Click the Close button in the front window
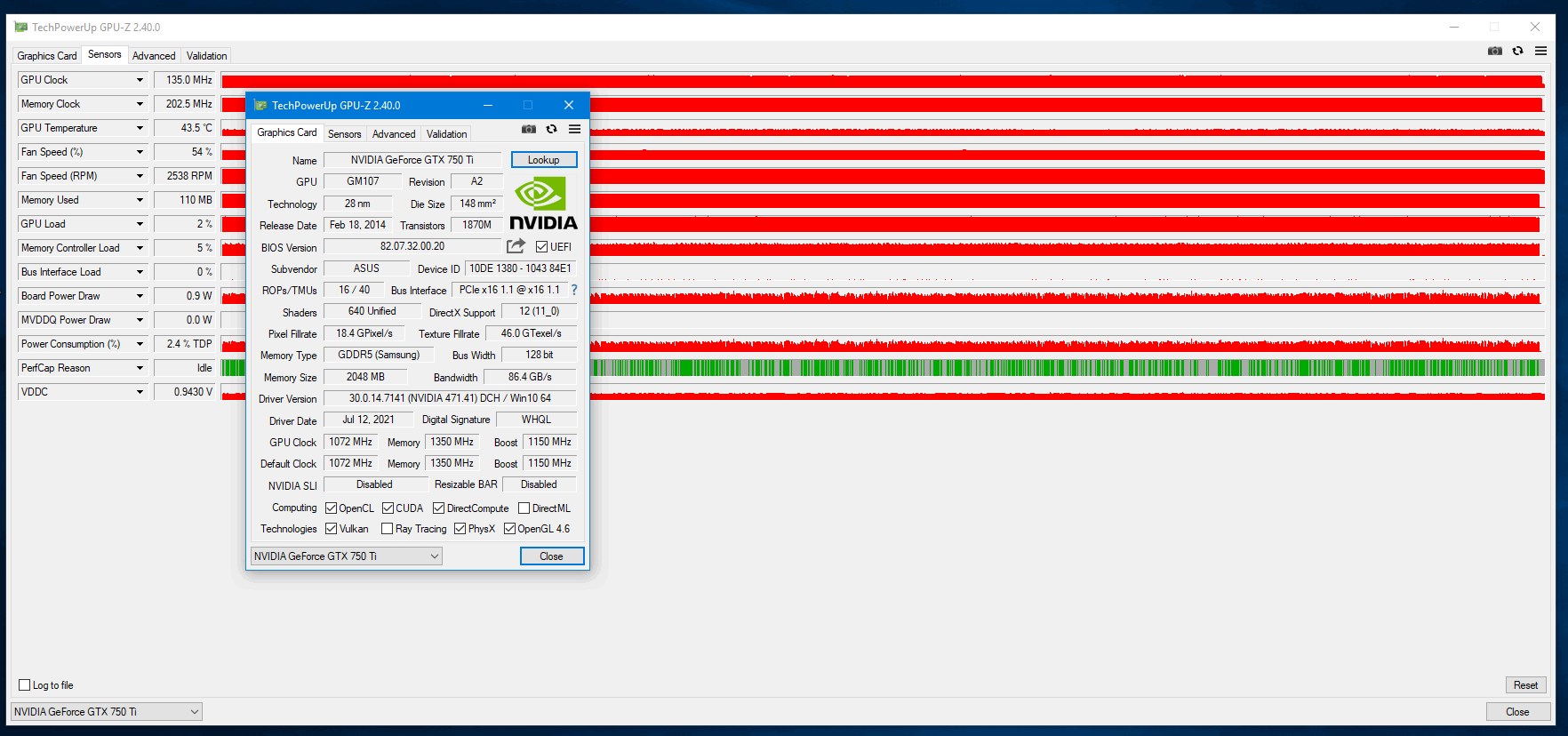Viewport: 1568px width, 736px height. tap(552, 556)
